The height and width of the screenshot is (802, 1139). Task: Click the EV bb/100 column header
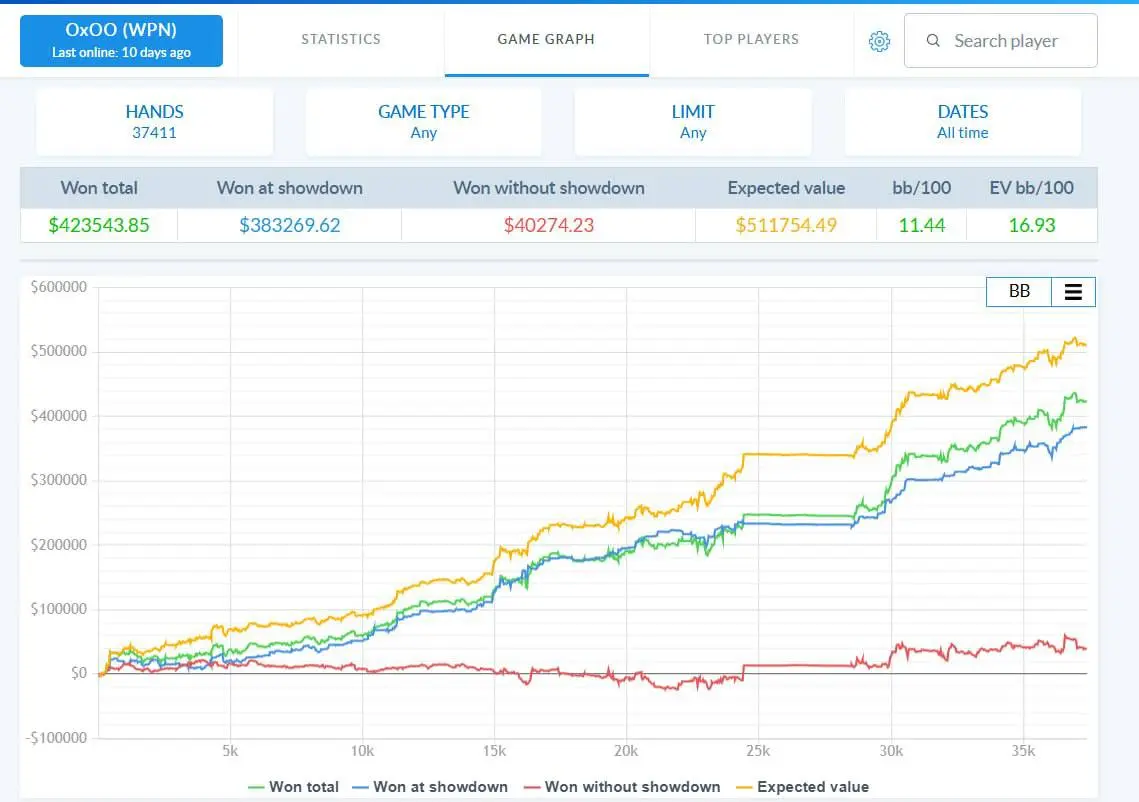(1031, 188)
